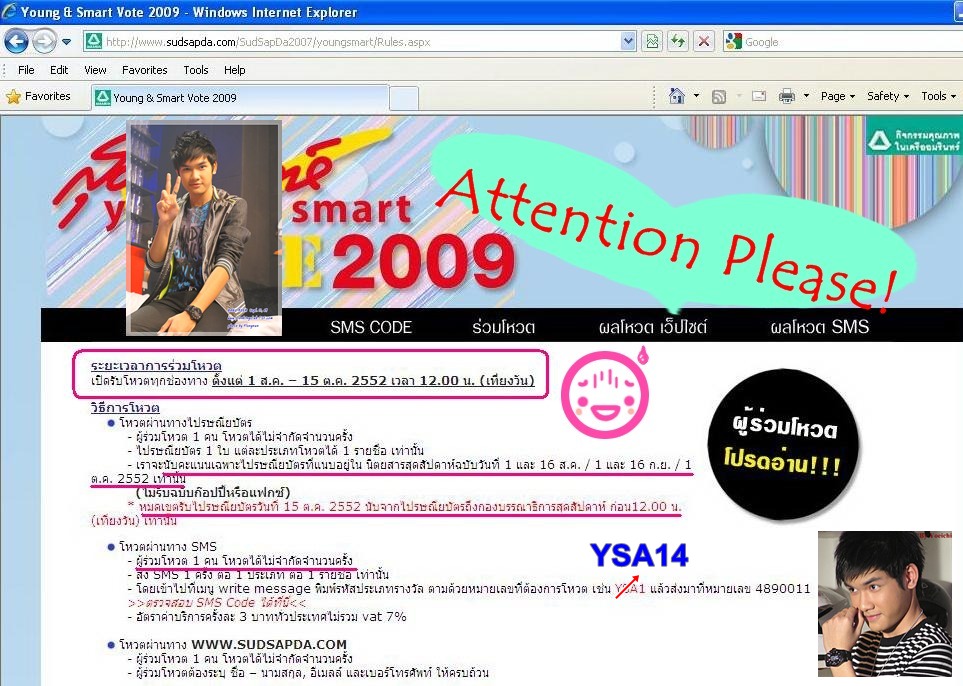Open the ร่วมโหวต navigation link
The height and width of the screenshot is (686, 963).
coord(504,327)
